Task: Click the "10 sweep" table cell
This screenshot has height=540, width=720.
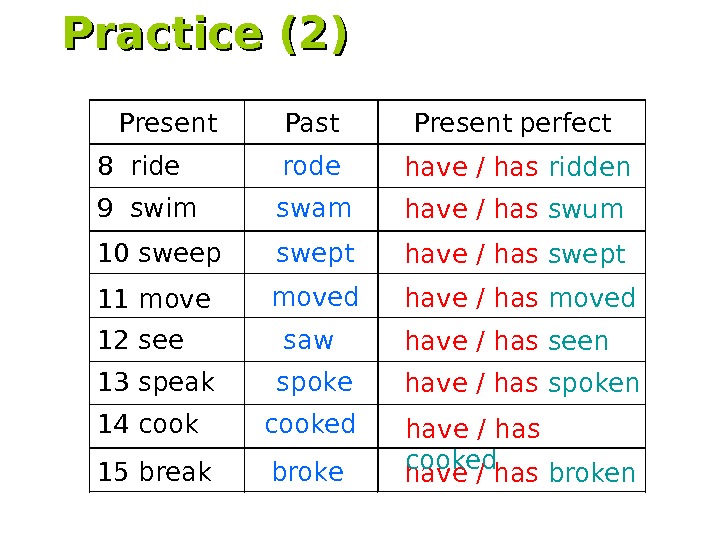Action: point(159,254)
